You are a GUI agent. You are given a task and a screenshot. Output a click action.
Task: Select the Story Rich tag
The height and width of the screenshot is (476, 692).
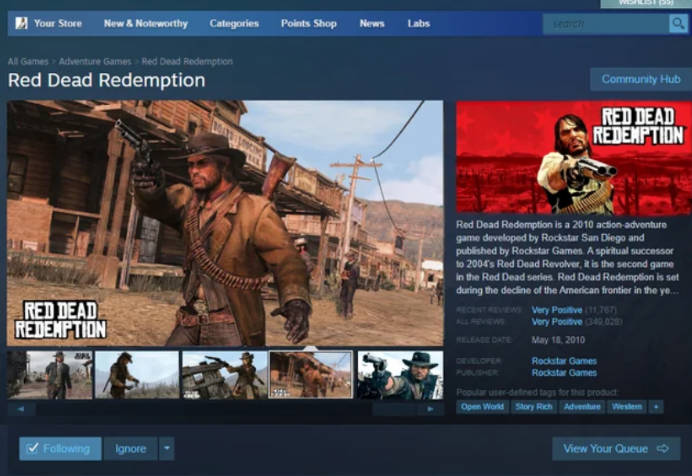tap(534, 407)
